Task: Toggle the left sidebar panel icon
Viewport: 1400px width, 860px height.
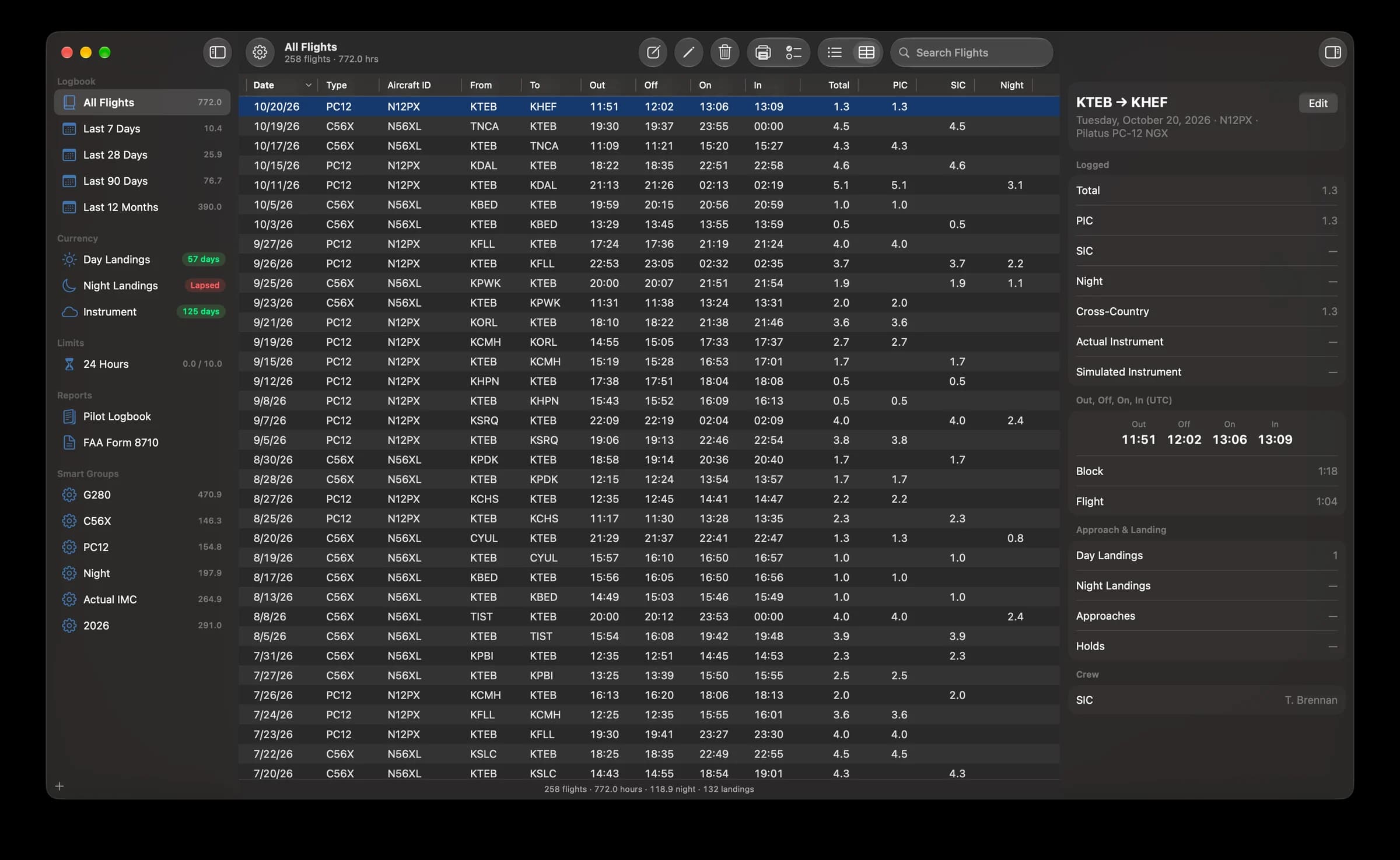Action: (x=217, y=52)
